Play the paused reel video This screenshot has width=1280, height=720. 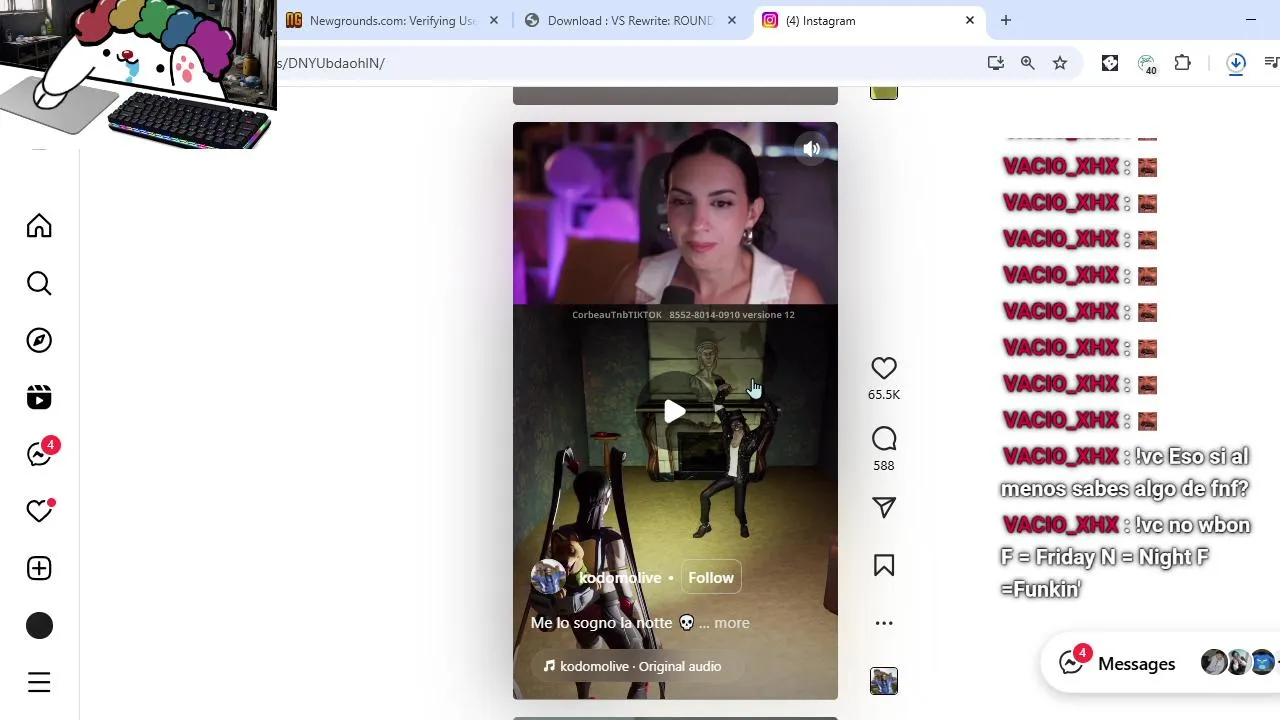tap(675, 411)
